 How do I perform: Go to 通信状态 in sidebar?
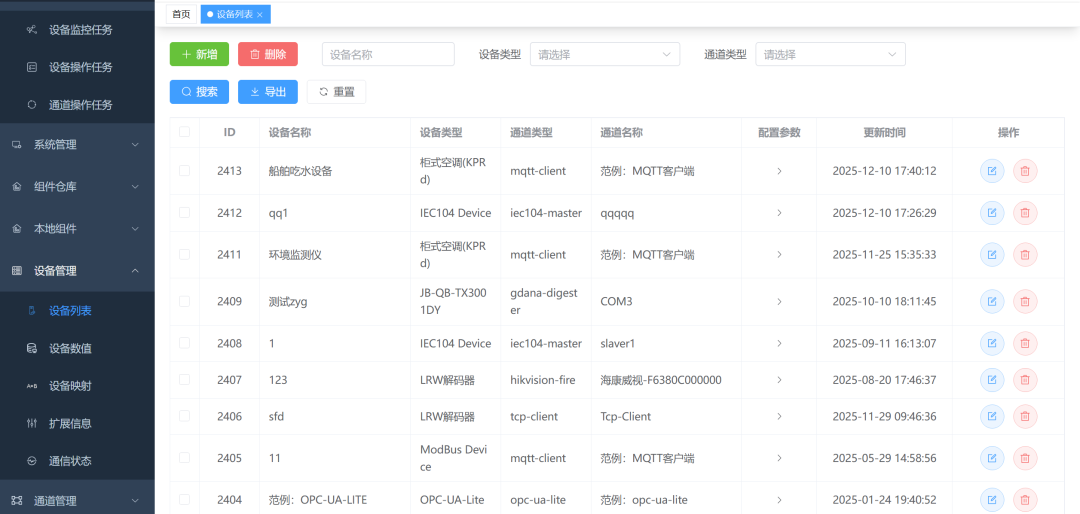(x=70, y=461)
